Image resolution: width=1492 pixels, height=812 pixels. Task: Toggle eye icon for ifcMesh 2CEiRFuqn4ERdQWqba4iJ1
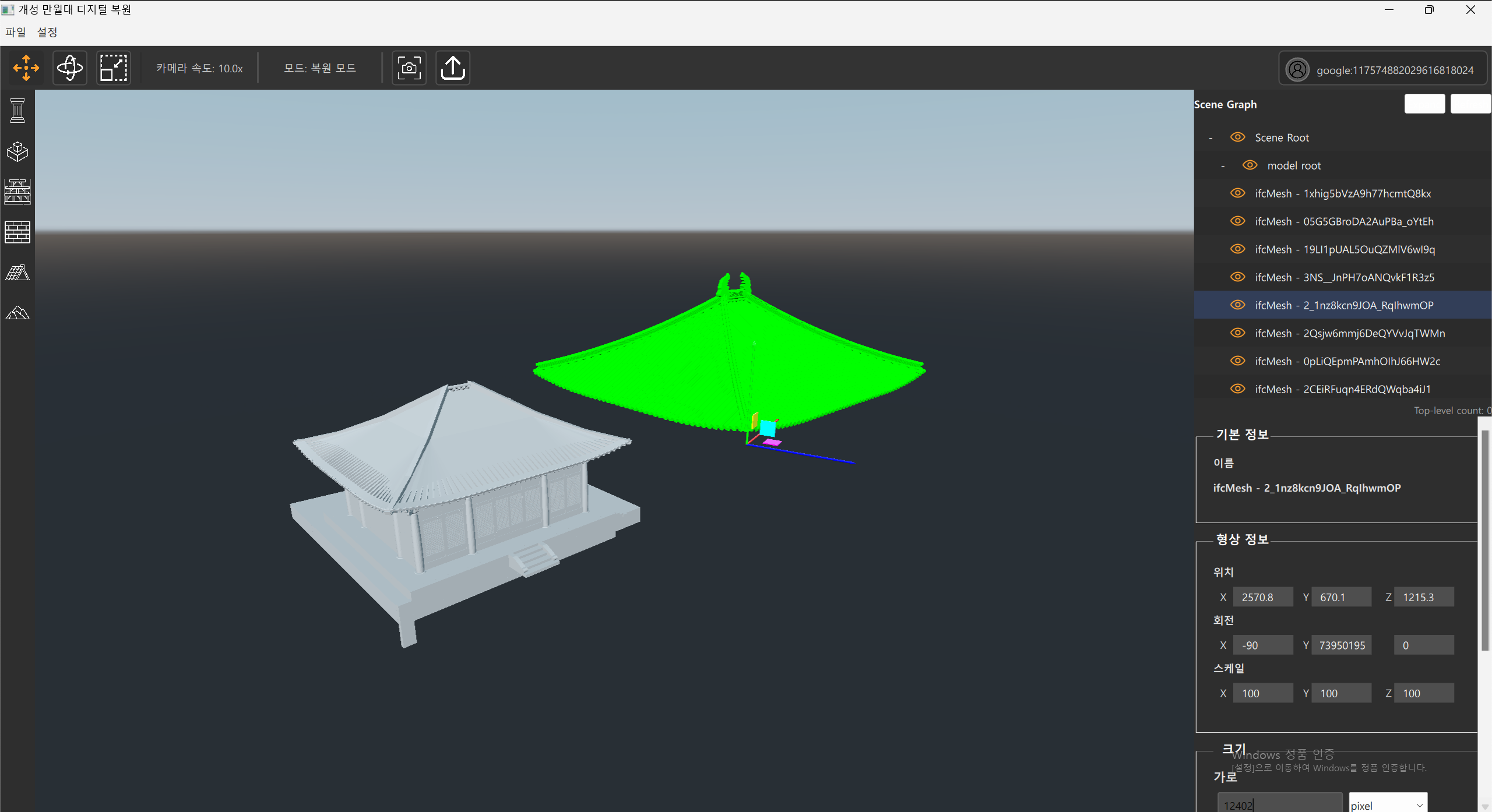(x=1237, y=389)
